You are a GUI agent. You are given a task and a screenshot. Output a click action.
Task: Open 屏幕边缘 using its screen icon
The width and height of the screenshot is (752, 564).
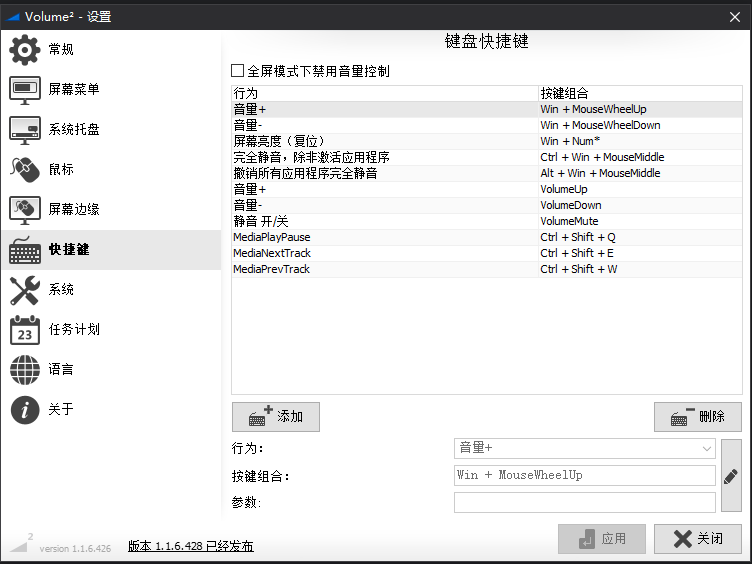[x=25, y=209]
